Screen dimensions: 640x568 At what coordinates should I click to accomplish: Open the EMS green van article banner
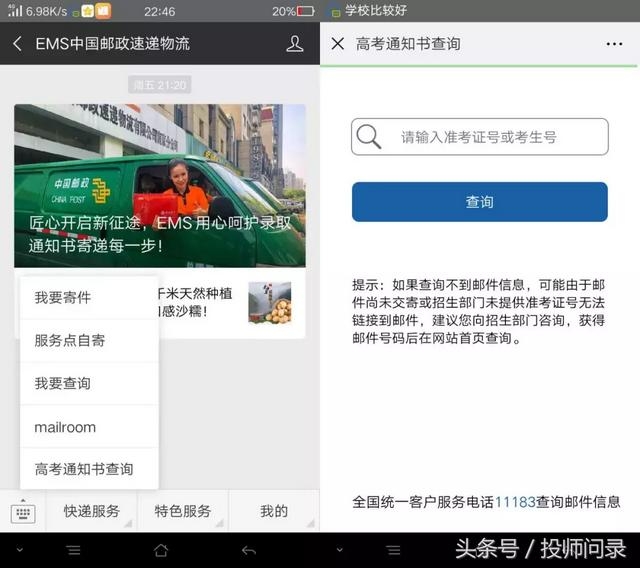click(160, 186)
